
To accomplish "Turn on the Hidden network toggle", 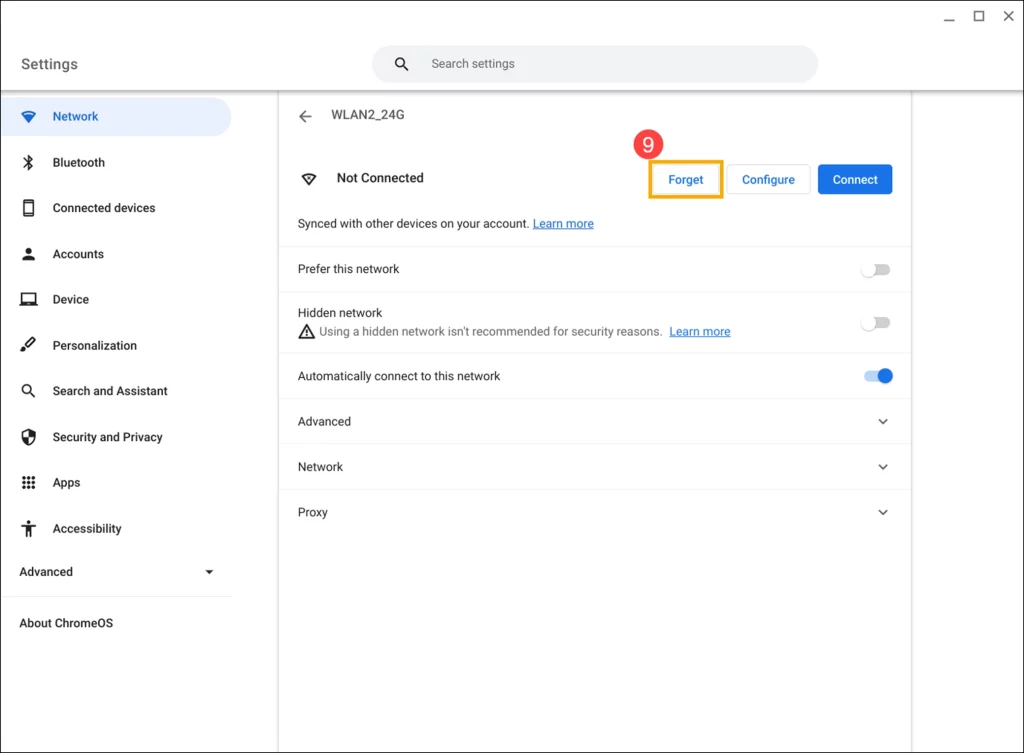I will 876,322.
